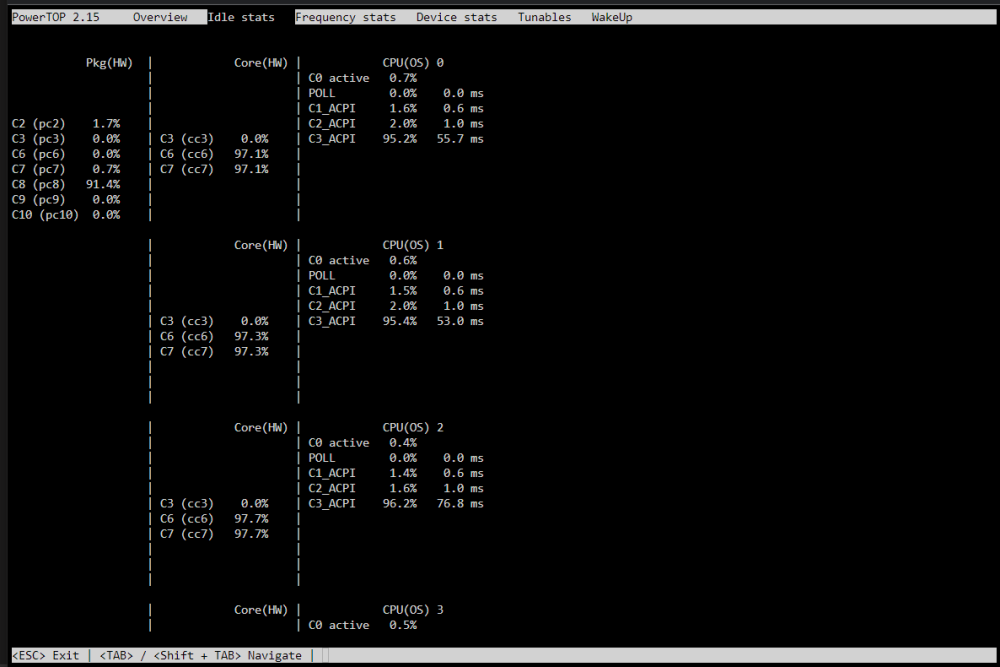
Task: Select the C6 (pc6) package row
Action: click(x=66, y=154)
